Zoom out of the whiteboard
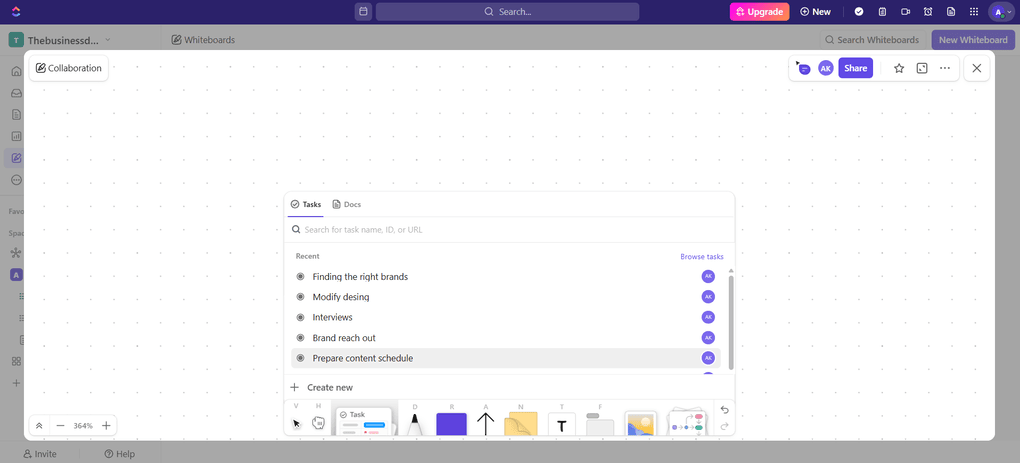 (x=60, y=426)
